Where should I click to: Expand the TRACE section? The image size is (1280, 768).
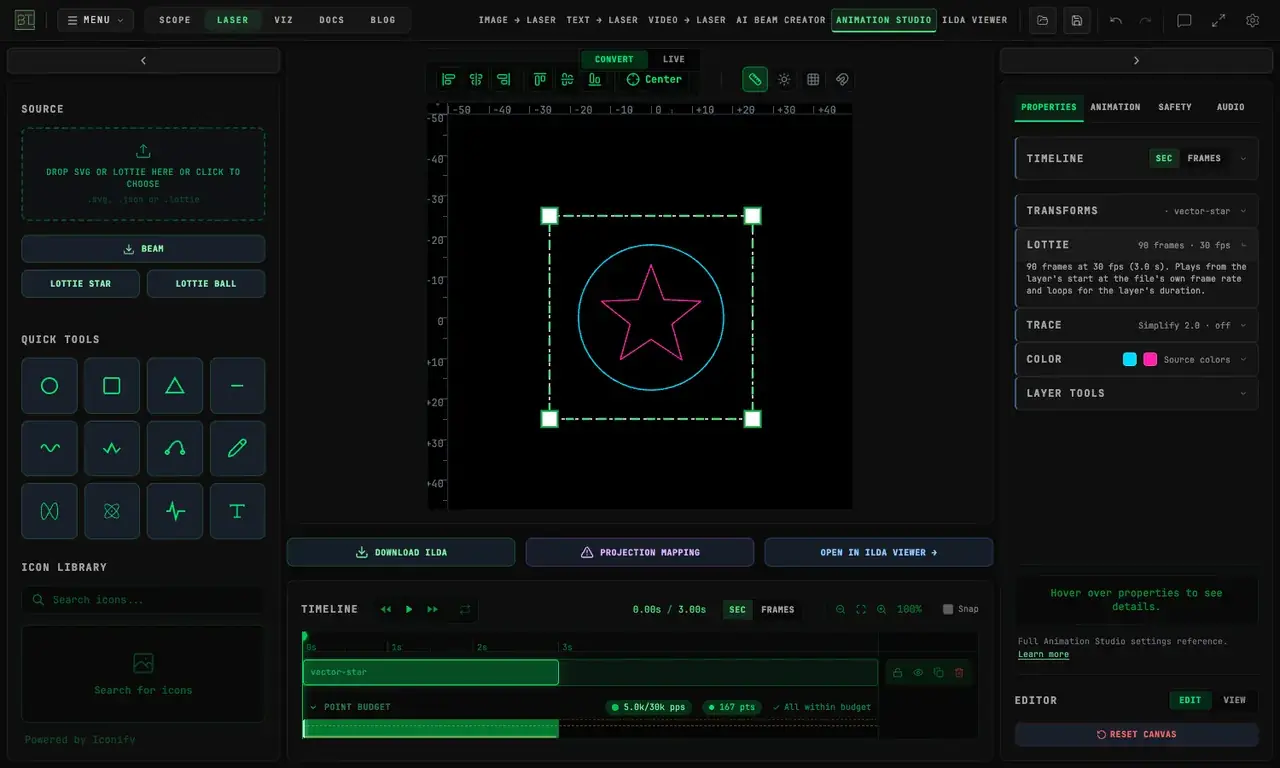1136,325
